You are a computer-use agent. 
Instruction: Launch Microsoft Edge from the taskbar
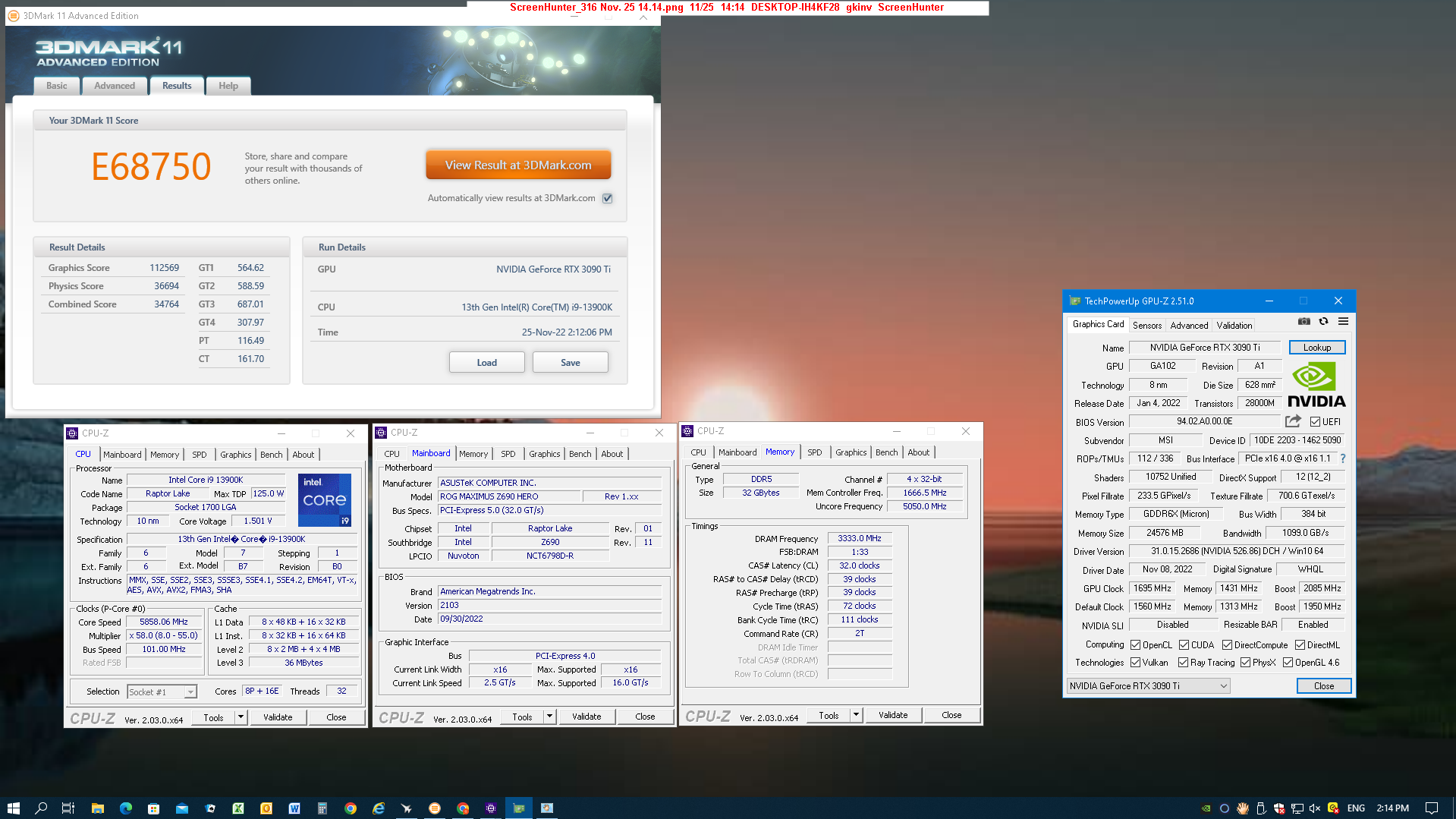[125, 808]
